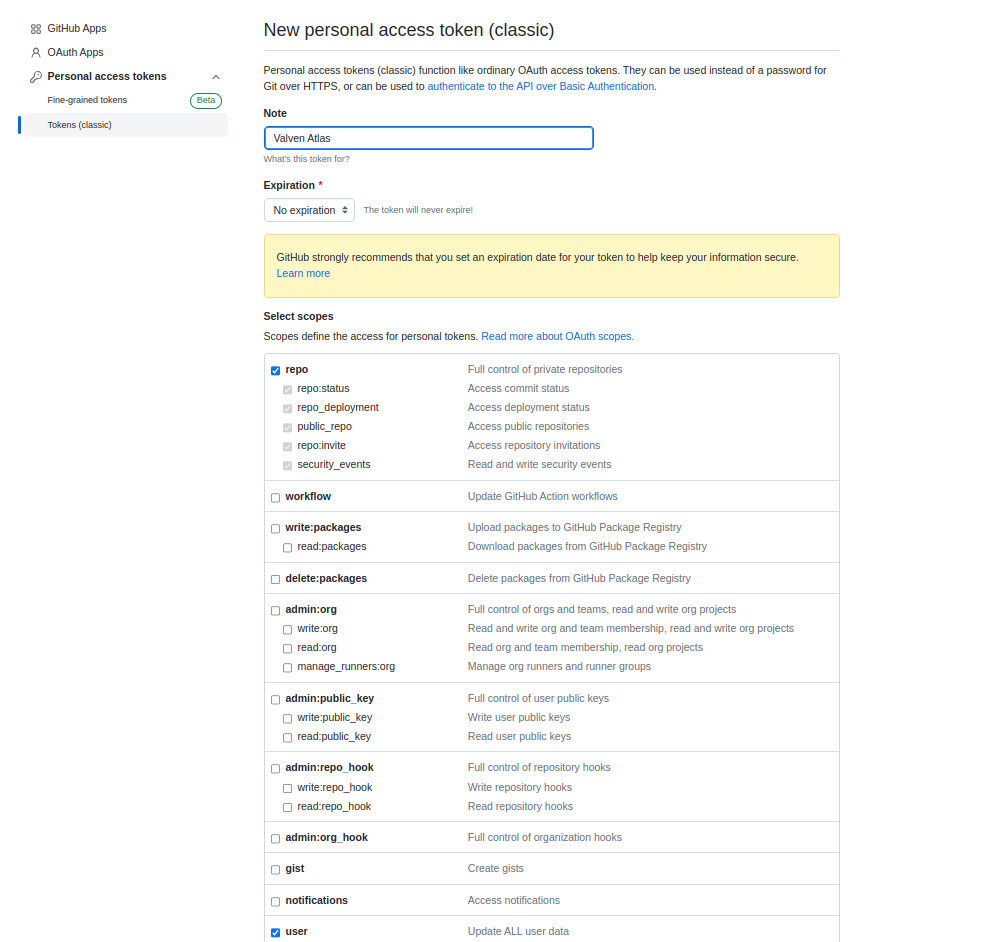Screen dimensions: 991x942
Task: Check the admin:org scope
Action: (276, 611)
